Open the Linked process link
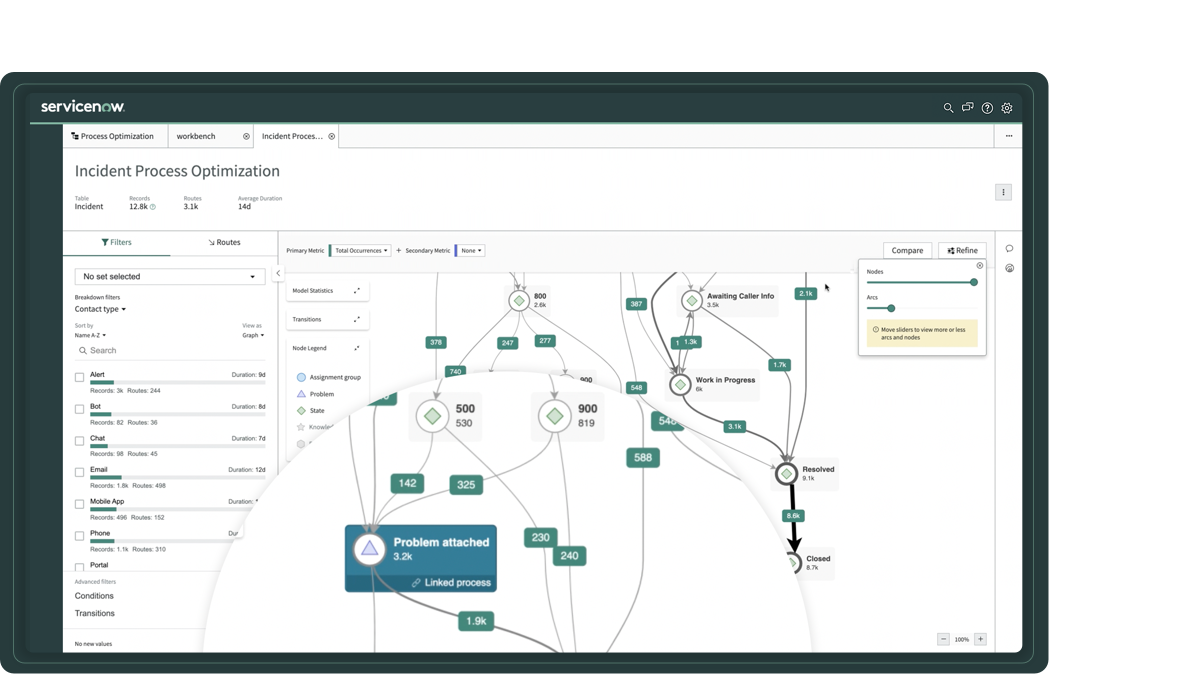The width and height of the screenshot is (1200, 675). click(452, 583)
